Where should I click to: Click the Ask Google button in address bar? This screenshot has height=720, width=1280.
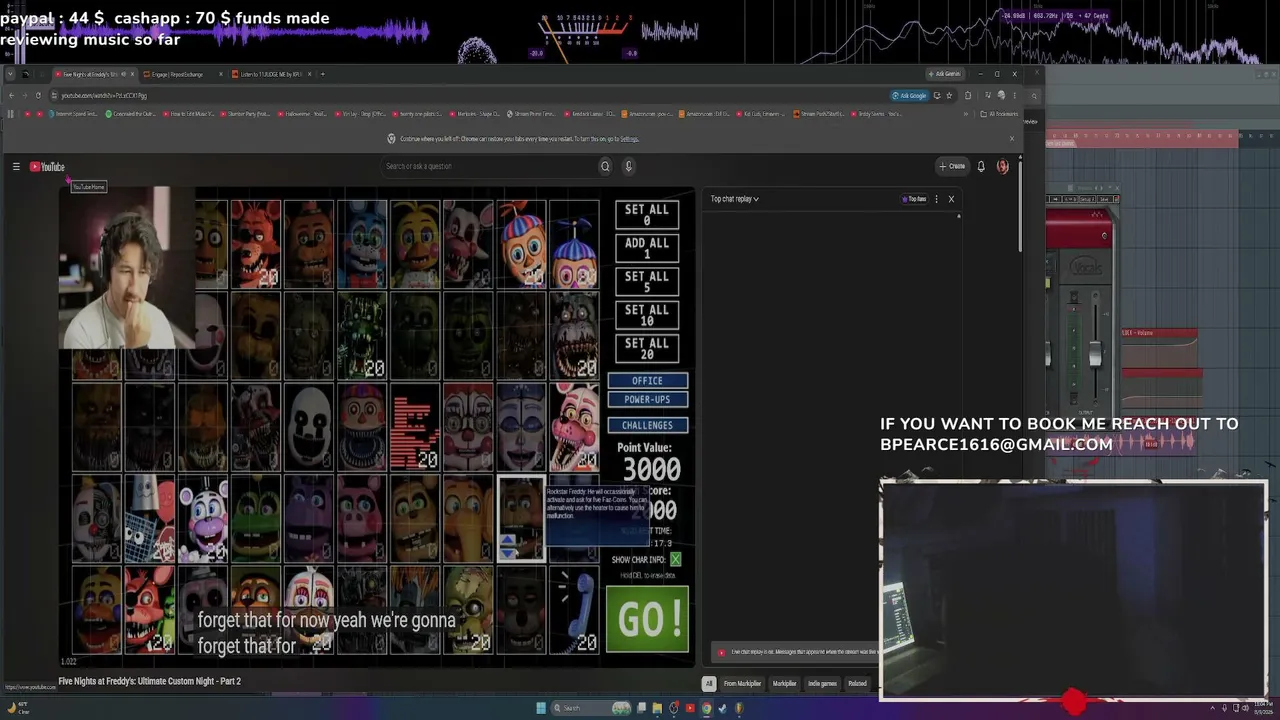click(909, 96)
